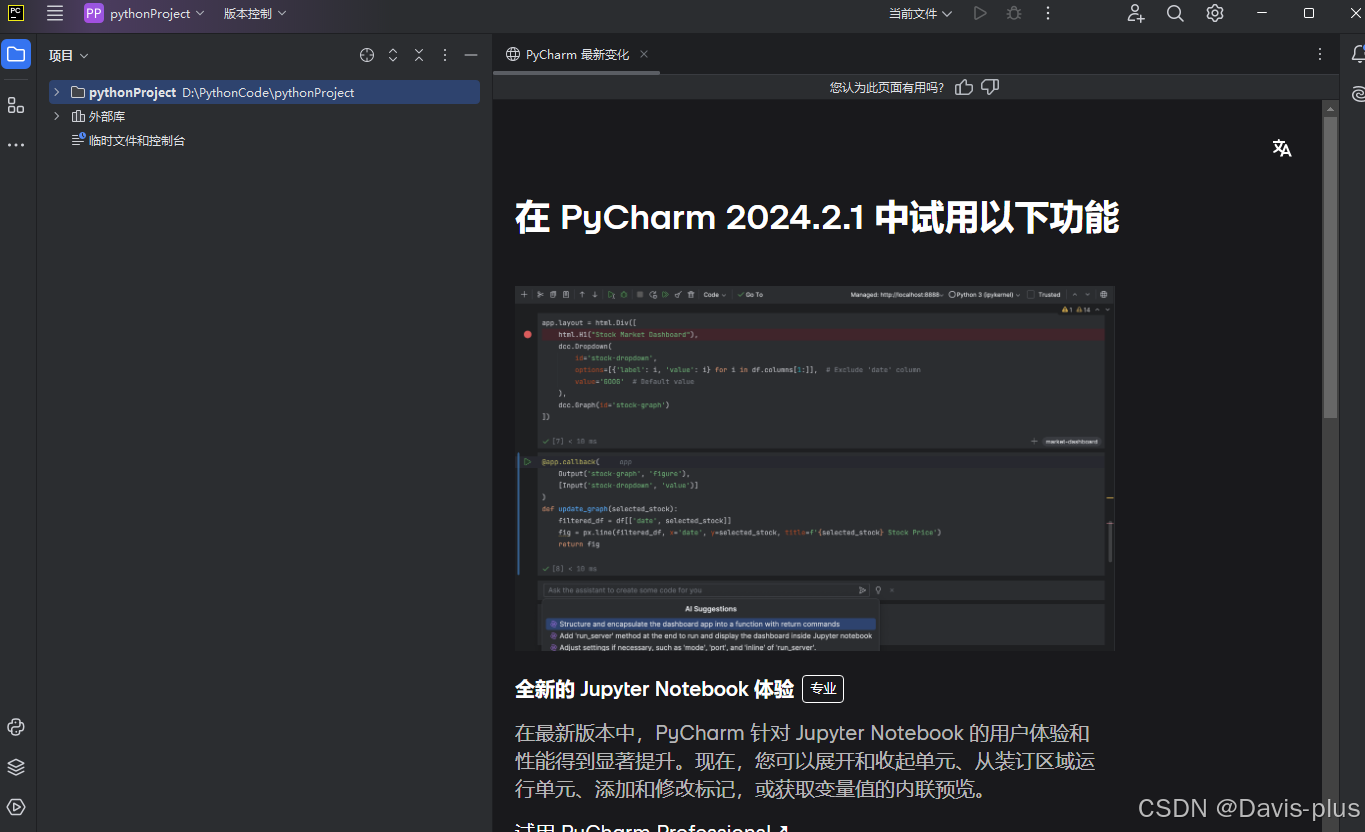
Task: Open the Python Console tool window
Action: pos(16,727)
